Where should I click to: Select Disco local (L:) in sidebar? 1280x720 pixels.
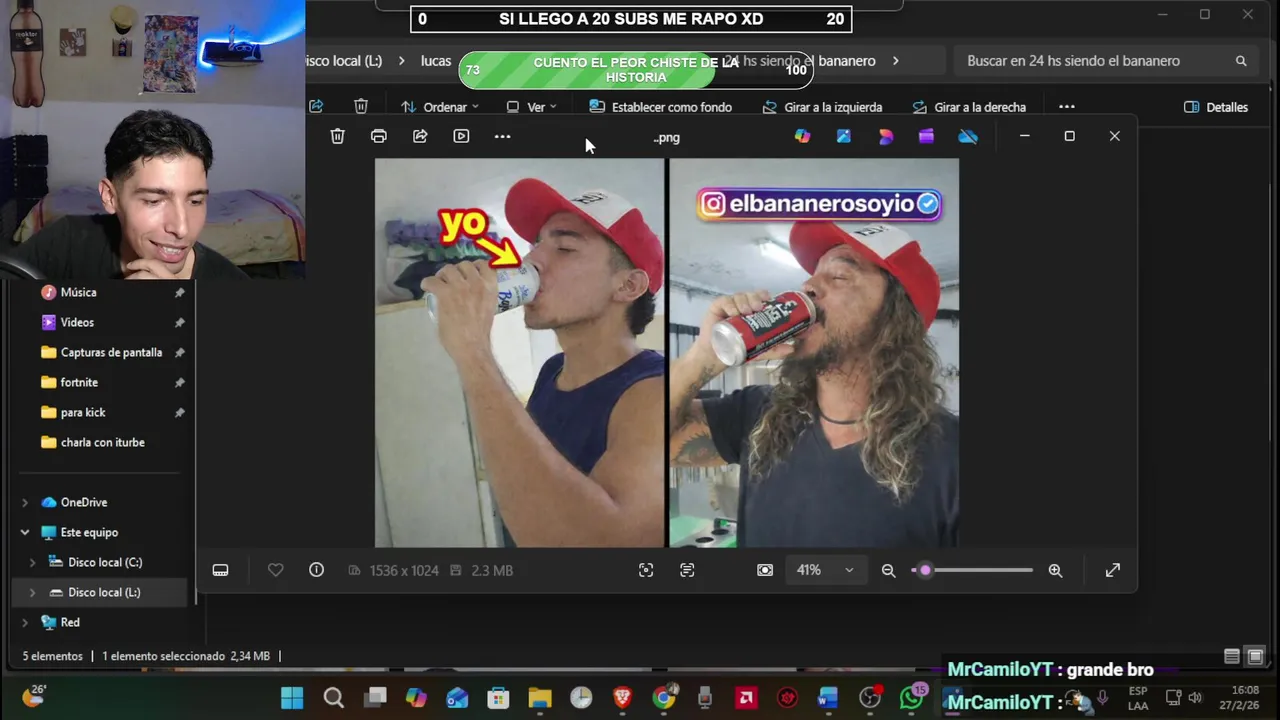click(x=104, y=592)
